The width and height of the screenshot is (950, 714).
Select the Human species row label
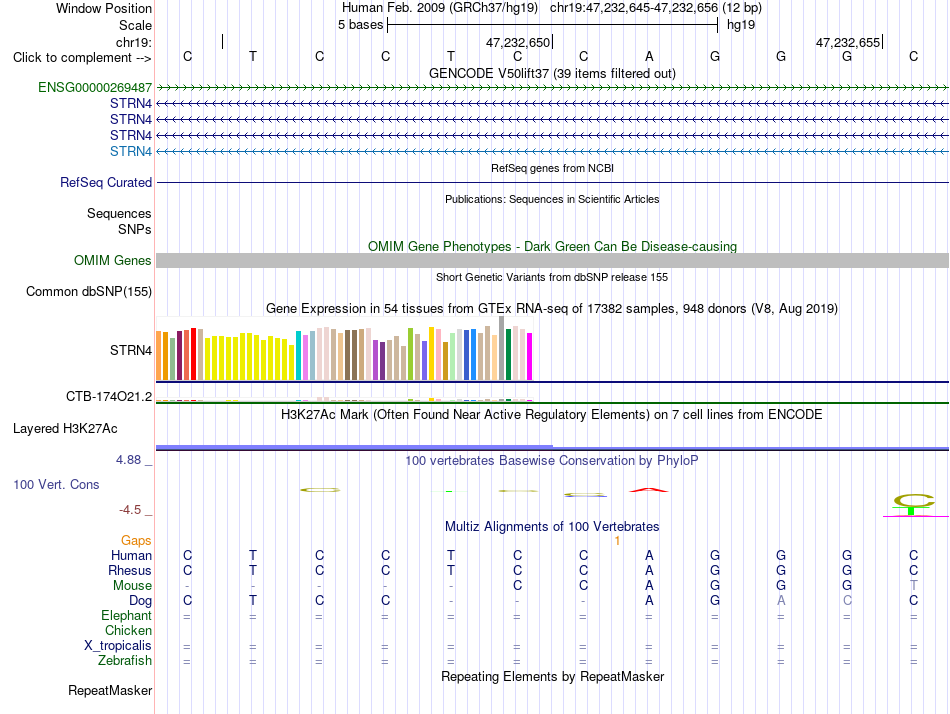[131, 555]
